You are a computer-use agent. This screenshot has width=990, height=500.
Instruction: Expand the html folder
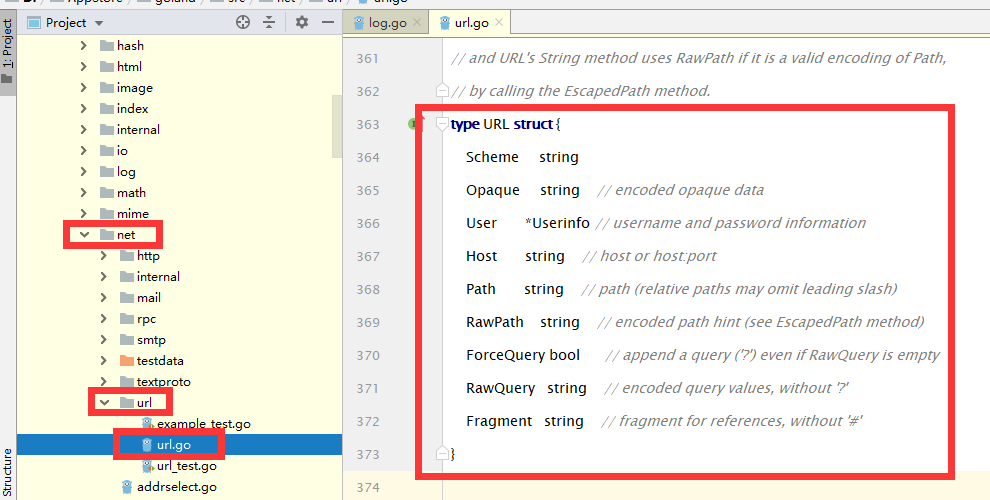(x=83, y=66)
